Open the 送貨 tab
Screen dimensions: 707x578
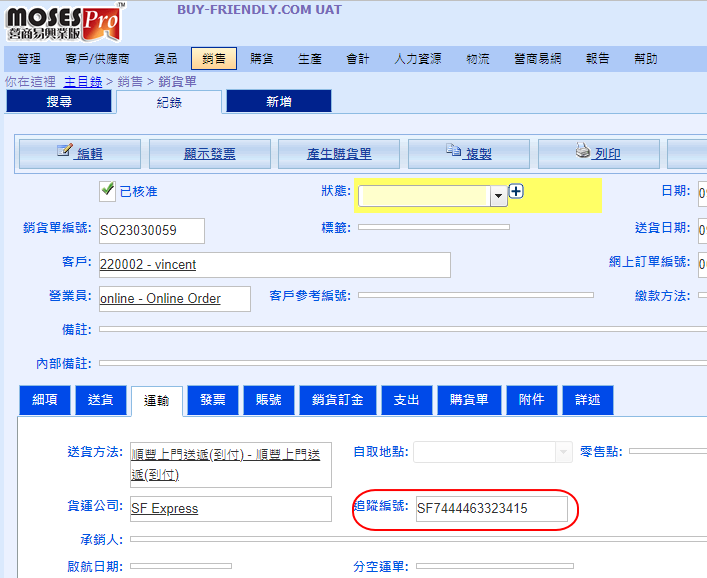point(101,400)
